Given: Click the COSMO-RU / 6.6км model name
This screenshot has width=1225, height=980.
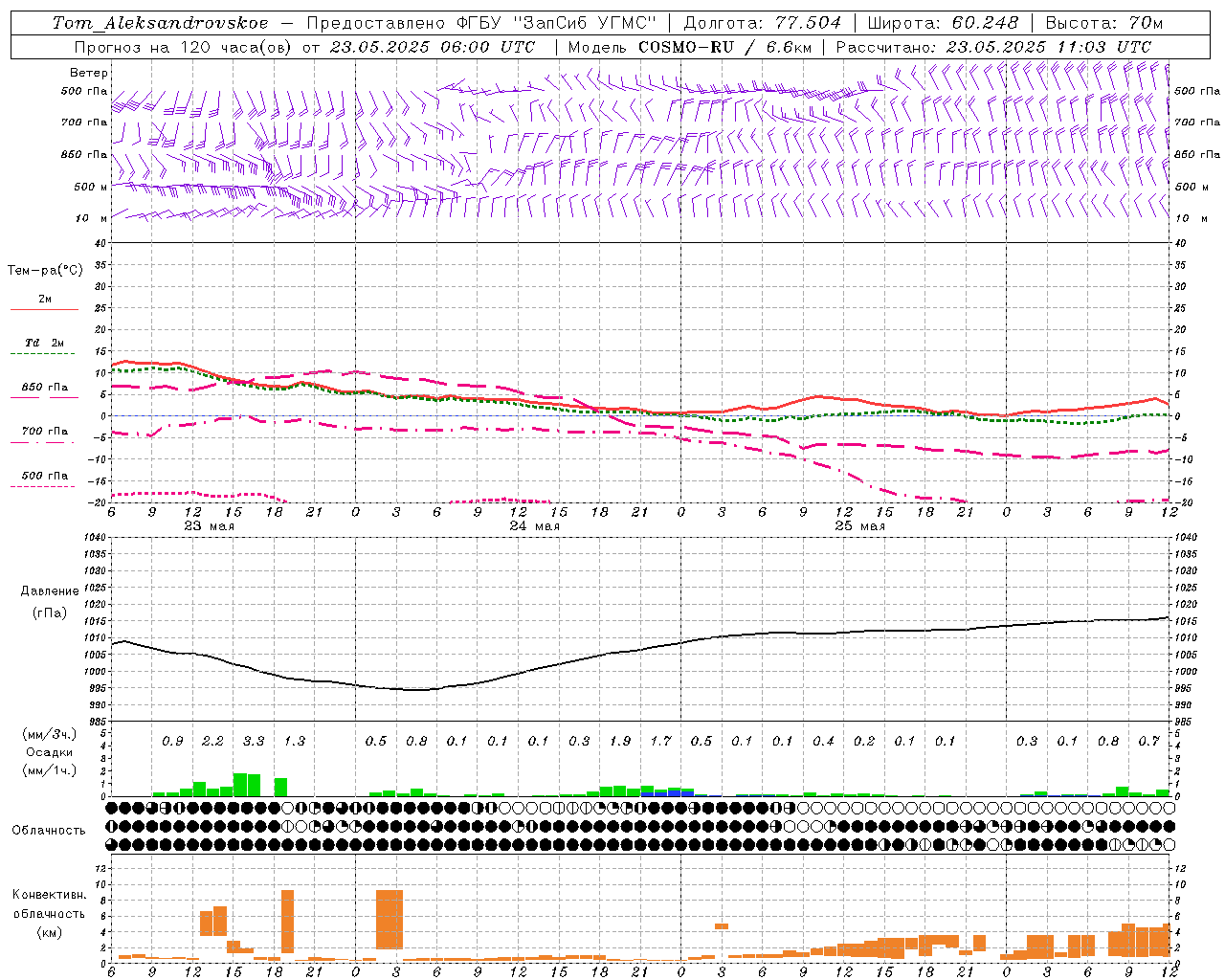Looking at the screenshot, I should pyautogui.click(x=724, y=47).
